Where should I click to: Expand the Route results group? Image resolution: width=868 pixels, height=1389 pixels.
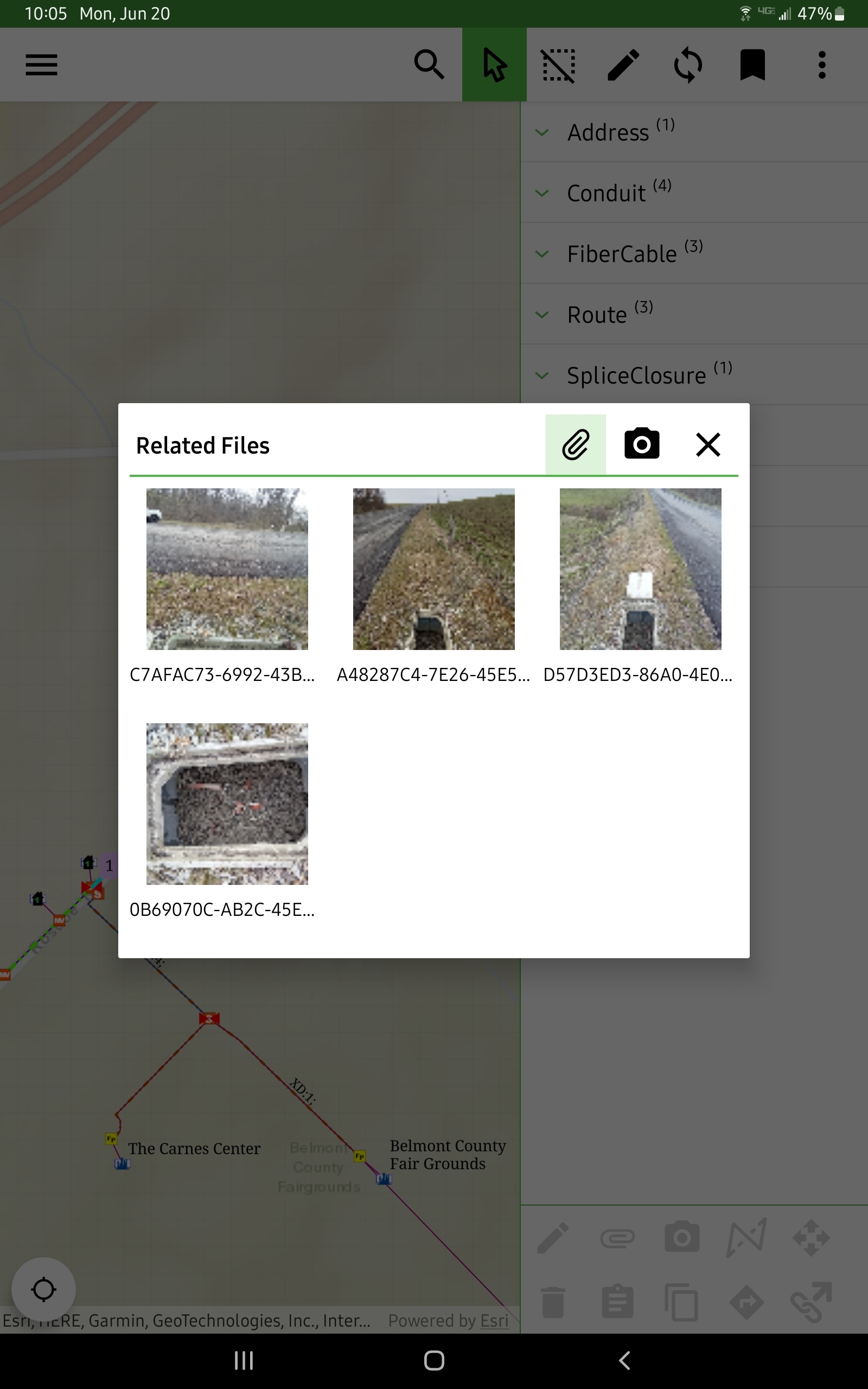tap(597, 315)
